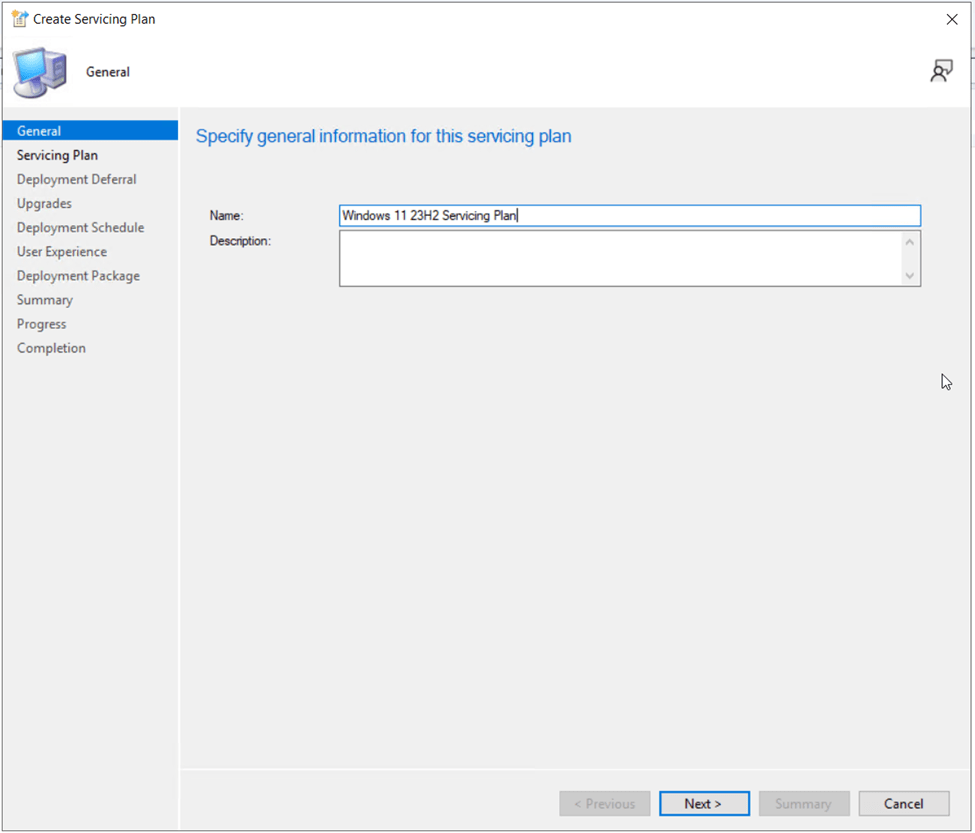The width and height of the screenshot is (975, 833).
Task: Click inside the Description text box
Action: [x=620, y=259]
